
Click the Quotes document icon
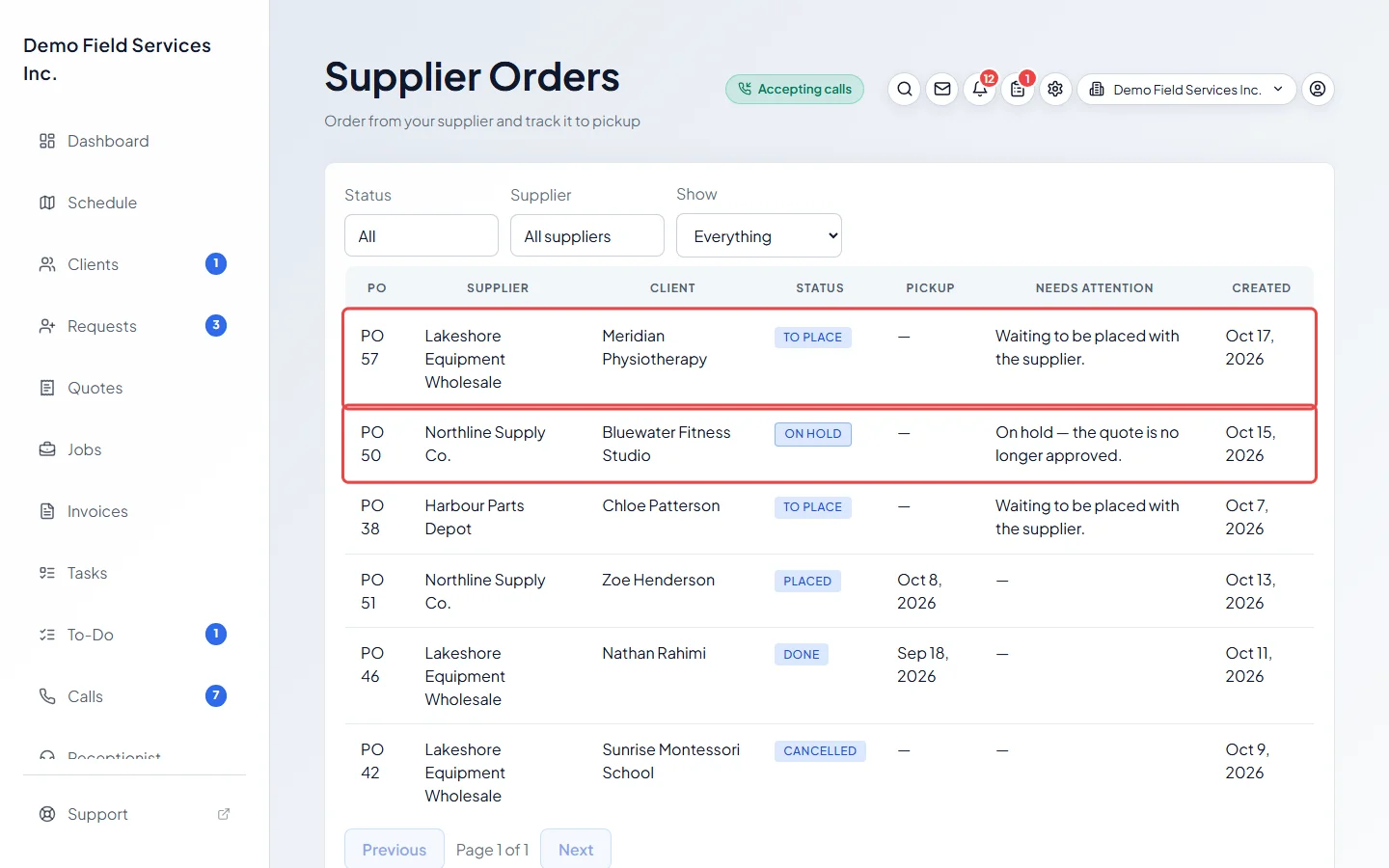tap(47, 388)
